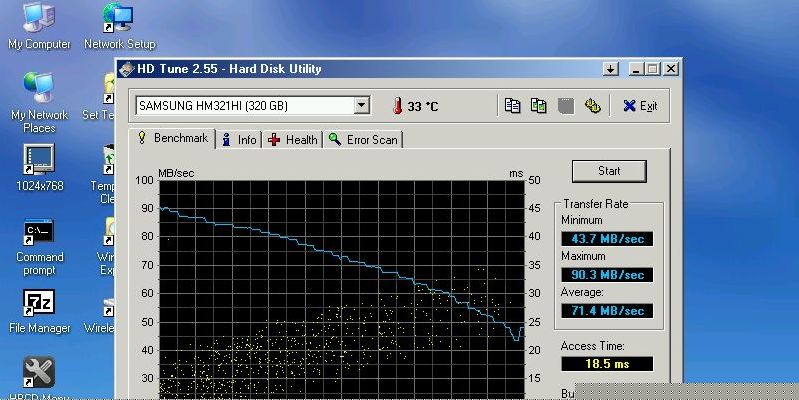Image resolution: width=799 pixels, height=400 pixels.
Task: Click the 33 °C temperature reading
Action: point(422,106)
